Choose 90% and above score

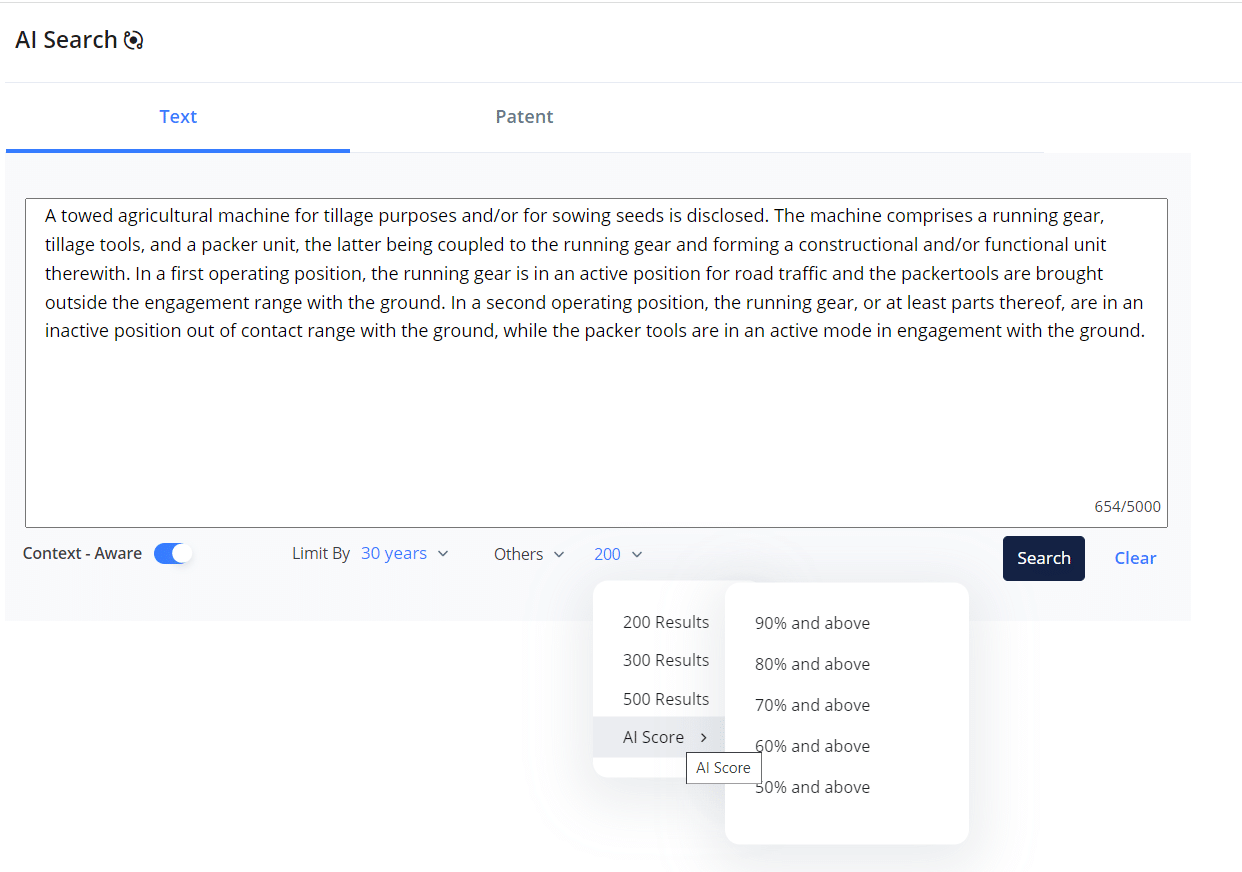point(812,623)
